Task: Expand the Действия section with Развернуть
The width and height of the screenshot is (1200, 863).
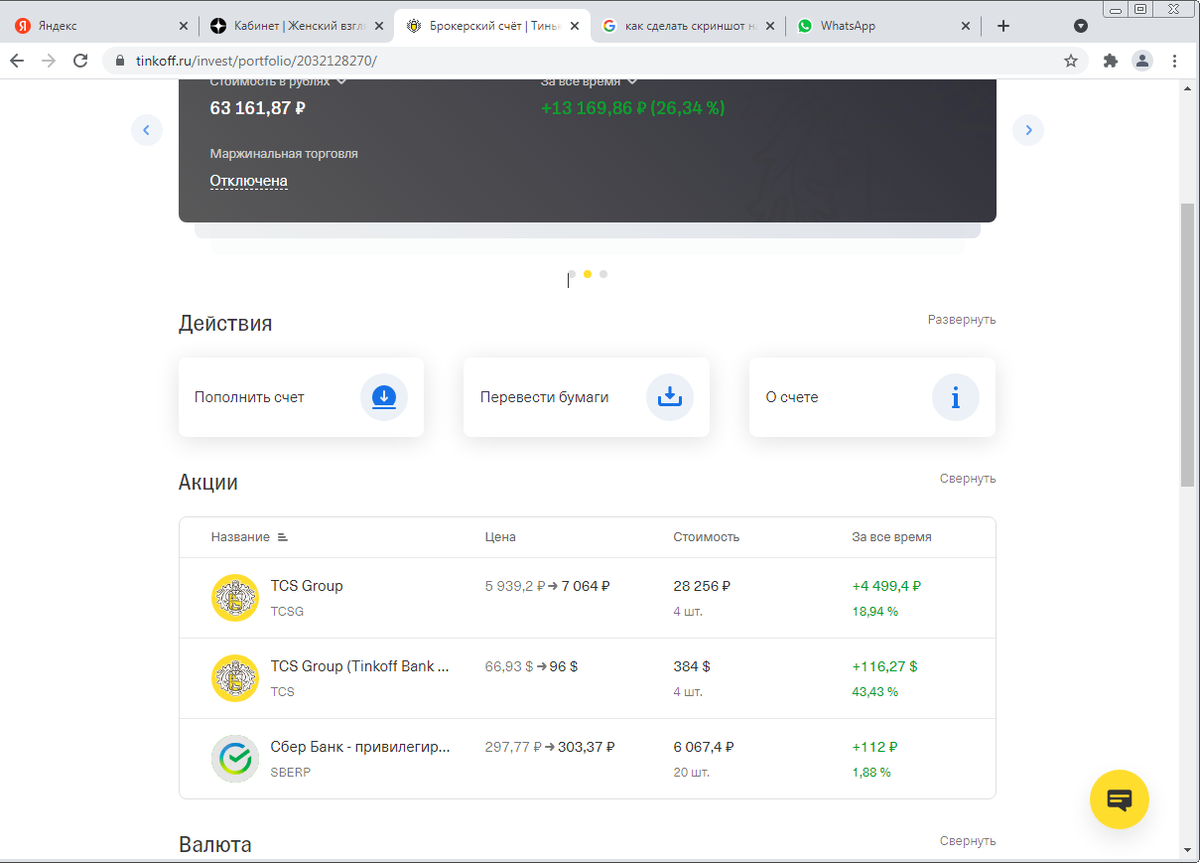Action: tap(962, 320)
